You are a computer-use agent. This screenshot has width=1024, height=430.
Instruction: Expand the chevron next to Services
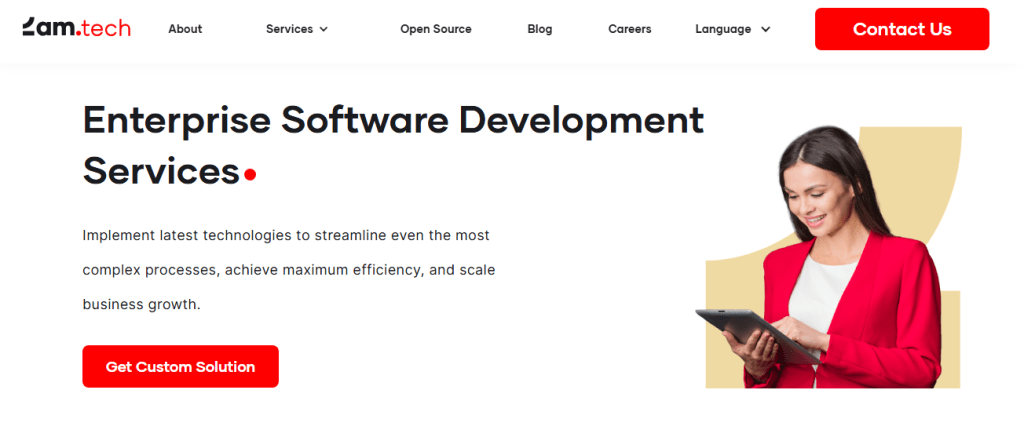pos(324,30)
